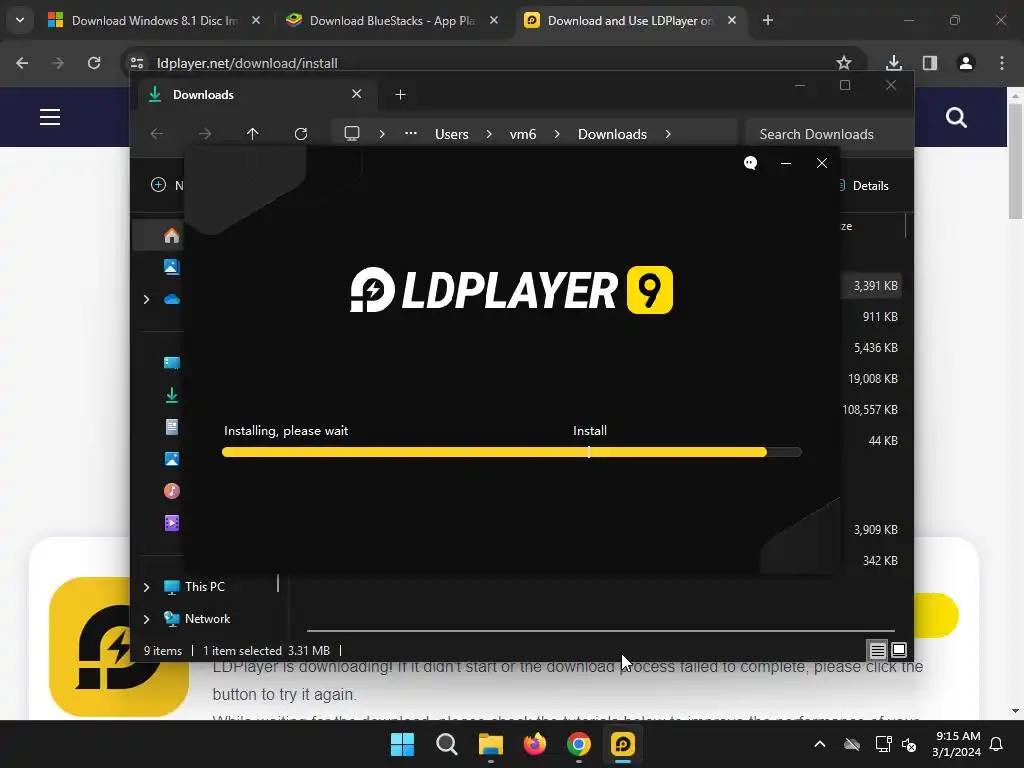
Task: Open Chrome tab search dropdown
Action: 20,20
